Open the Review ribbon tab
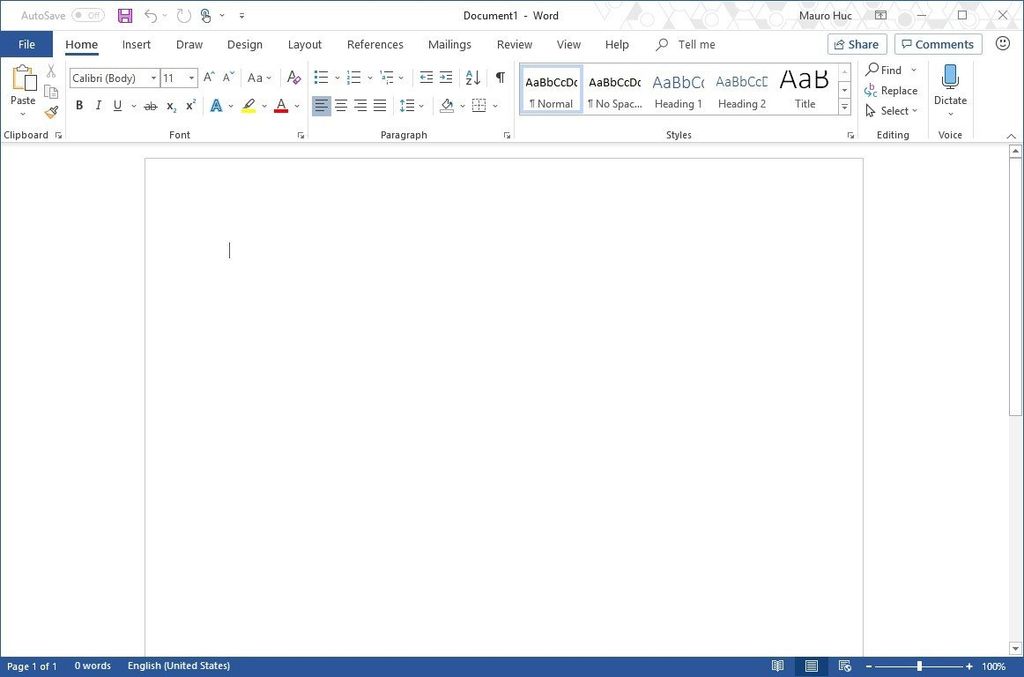This screenshot has width=1024, height=677. click(514, 44)
